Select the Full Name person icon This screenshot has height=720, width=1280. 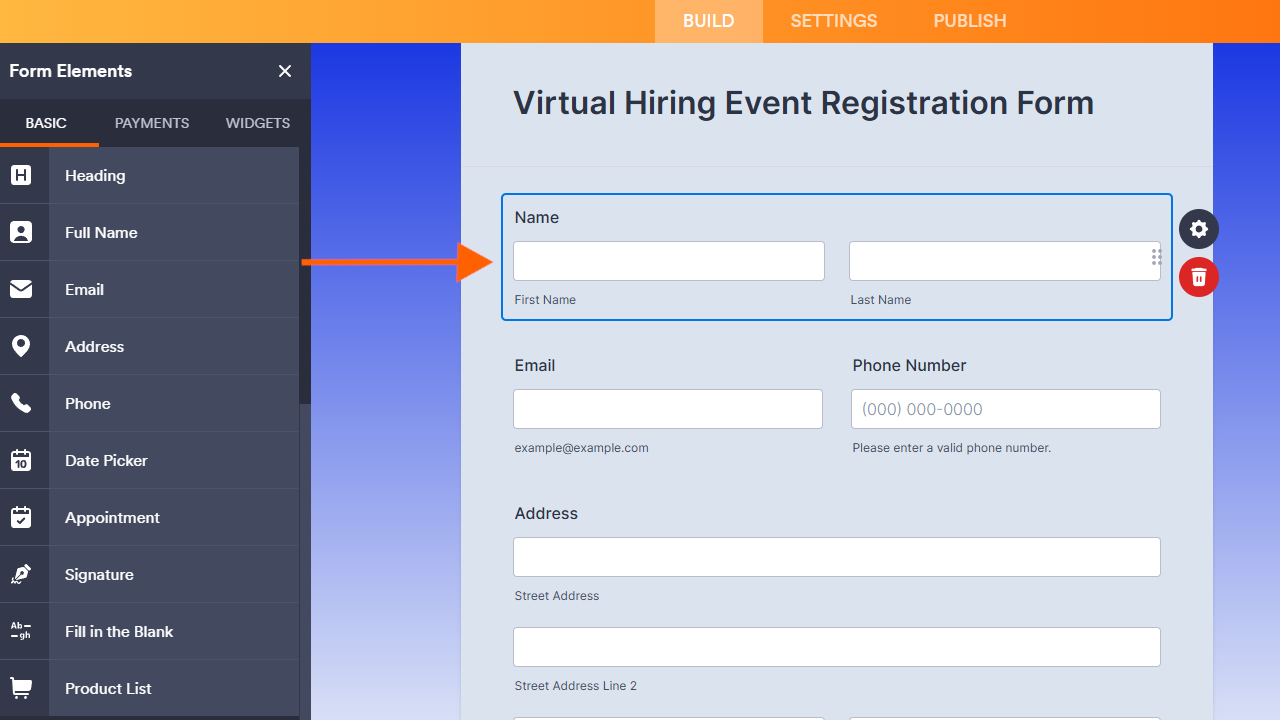pyautogui.click(x=21, y=233)
